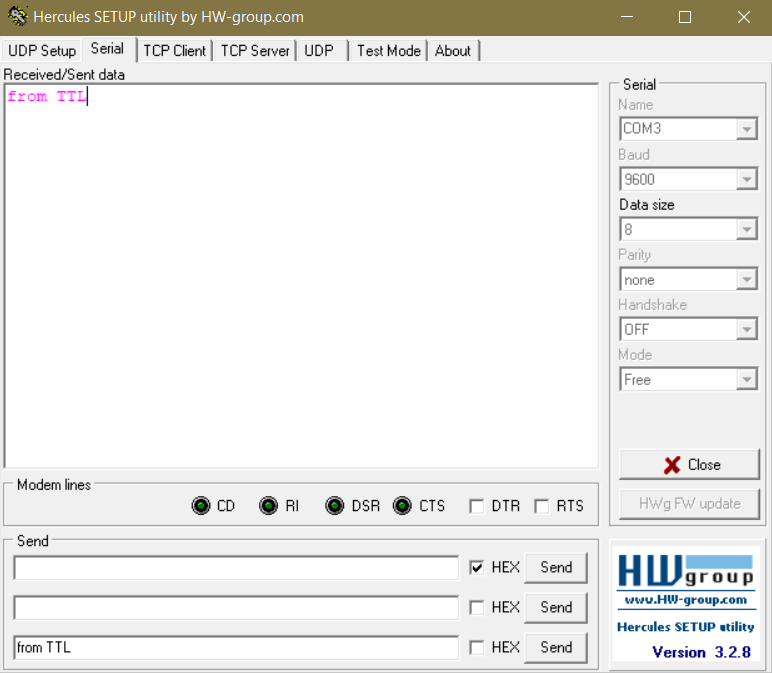Click Send for the second send line

pyautogui.click(x=556, y=608)
